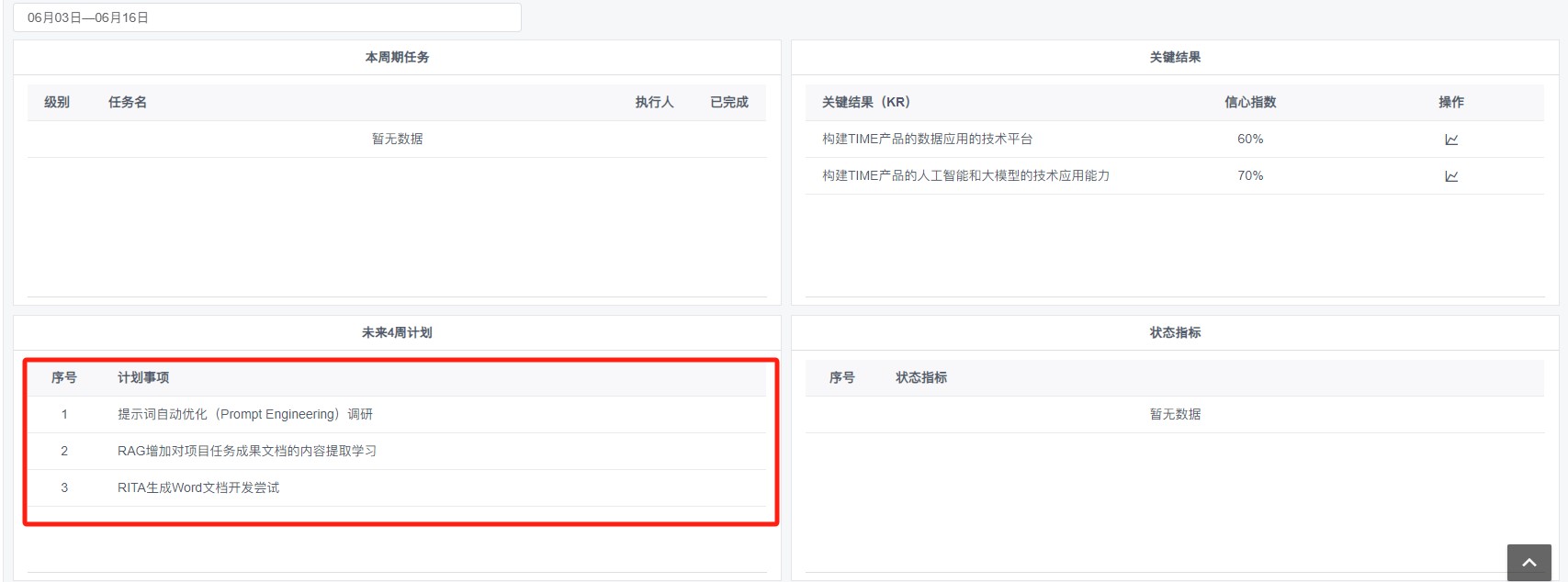Click the 级别 column header

57,102
